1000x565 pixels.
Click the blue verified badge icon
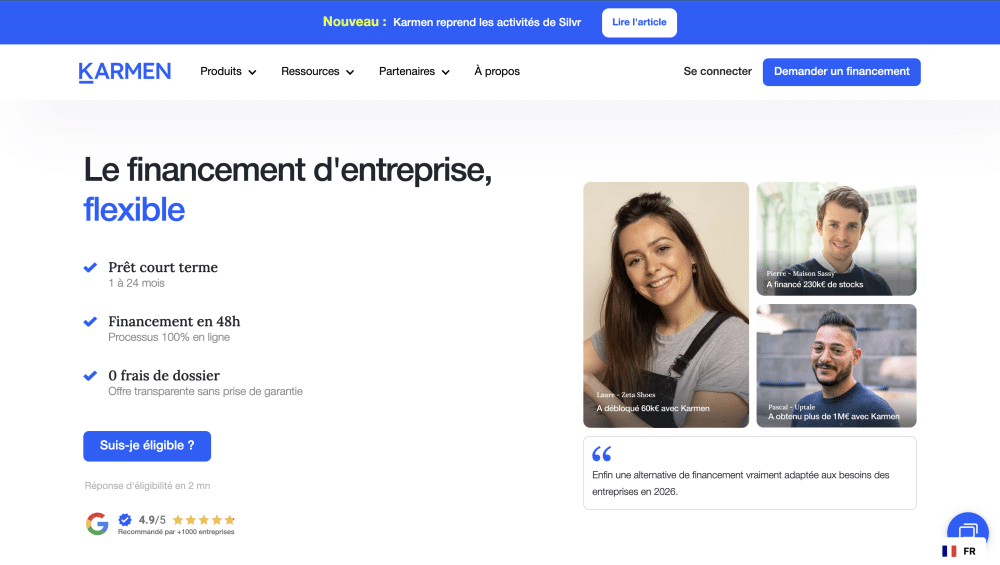125,520
